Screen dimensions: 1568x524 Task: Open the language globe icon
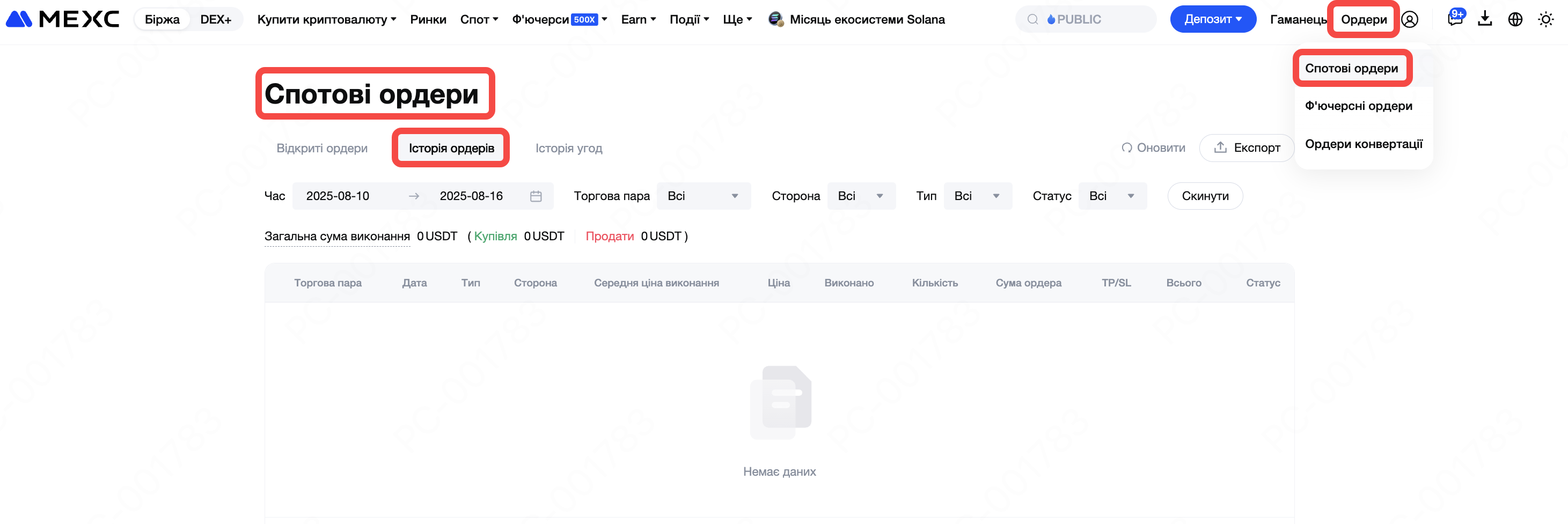pyautogui.click(x=1515, y=19)
